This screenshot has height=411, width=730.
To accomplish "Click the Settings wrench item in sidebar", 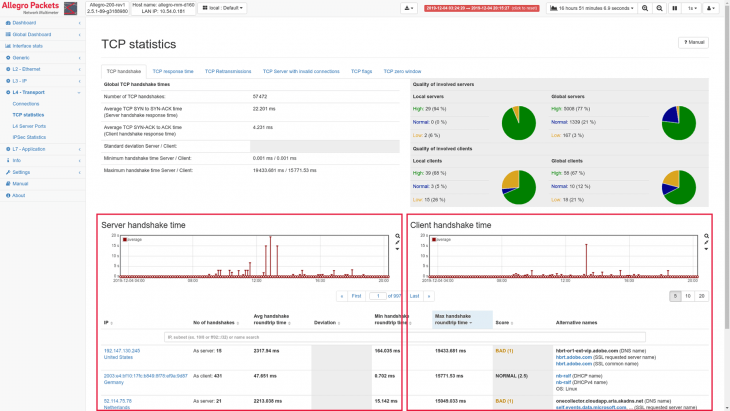I will [x=21, y=172].
